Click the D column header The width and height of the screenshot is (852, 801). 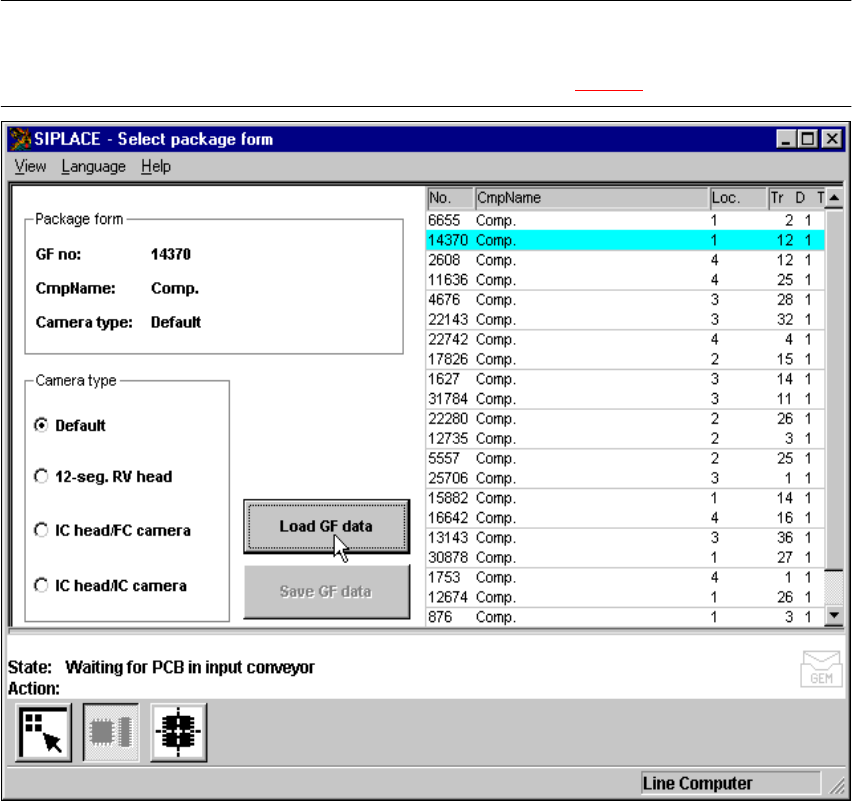coord(800,198)
